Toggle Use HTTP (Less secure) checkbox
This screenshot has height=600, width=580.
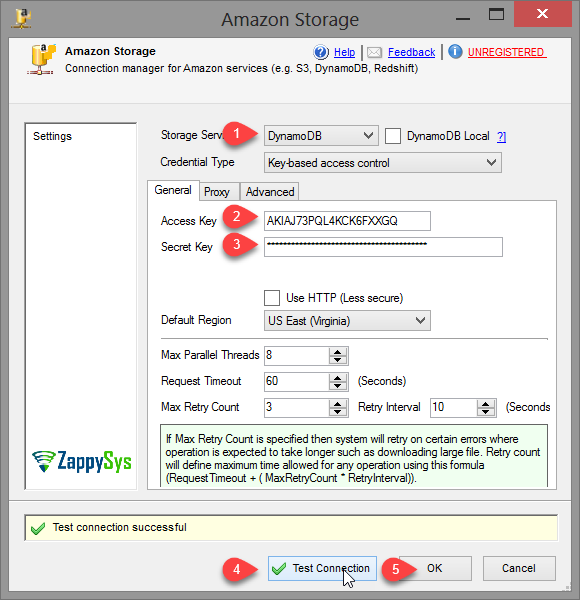tap(272, 298)
